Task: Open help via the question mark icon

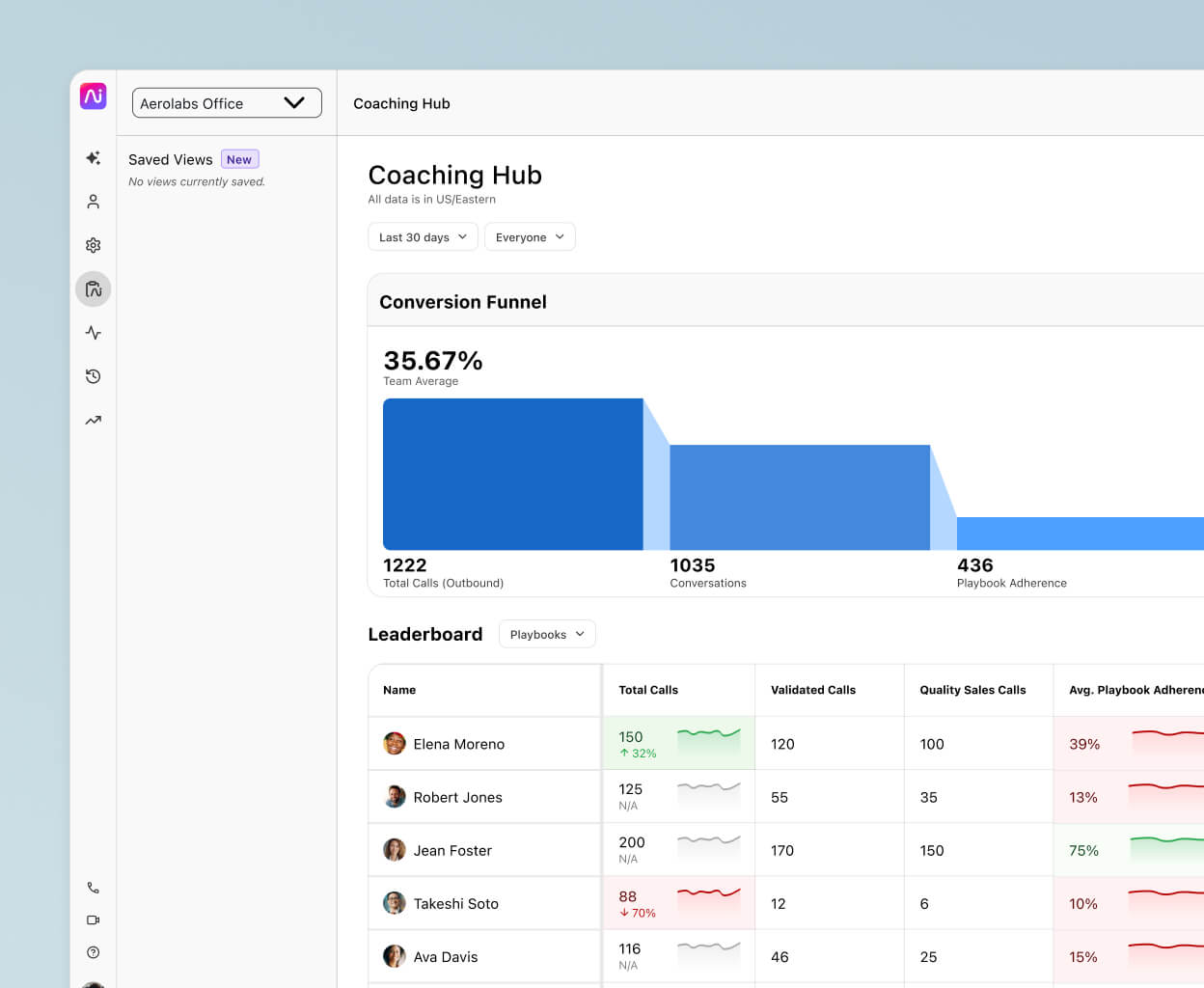Action: (93, 952)
